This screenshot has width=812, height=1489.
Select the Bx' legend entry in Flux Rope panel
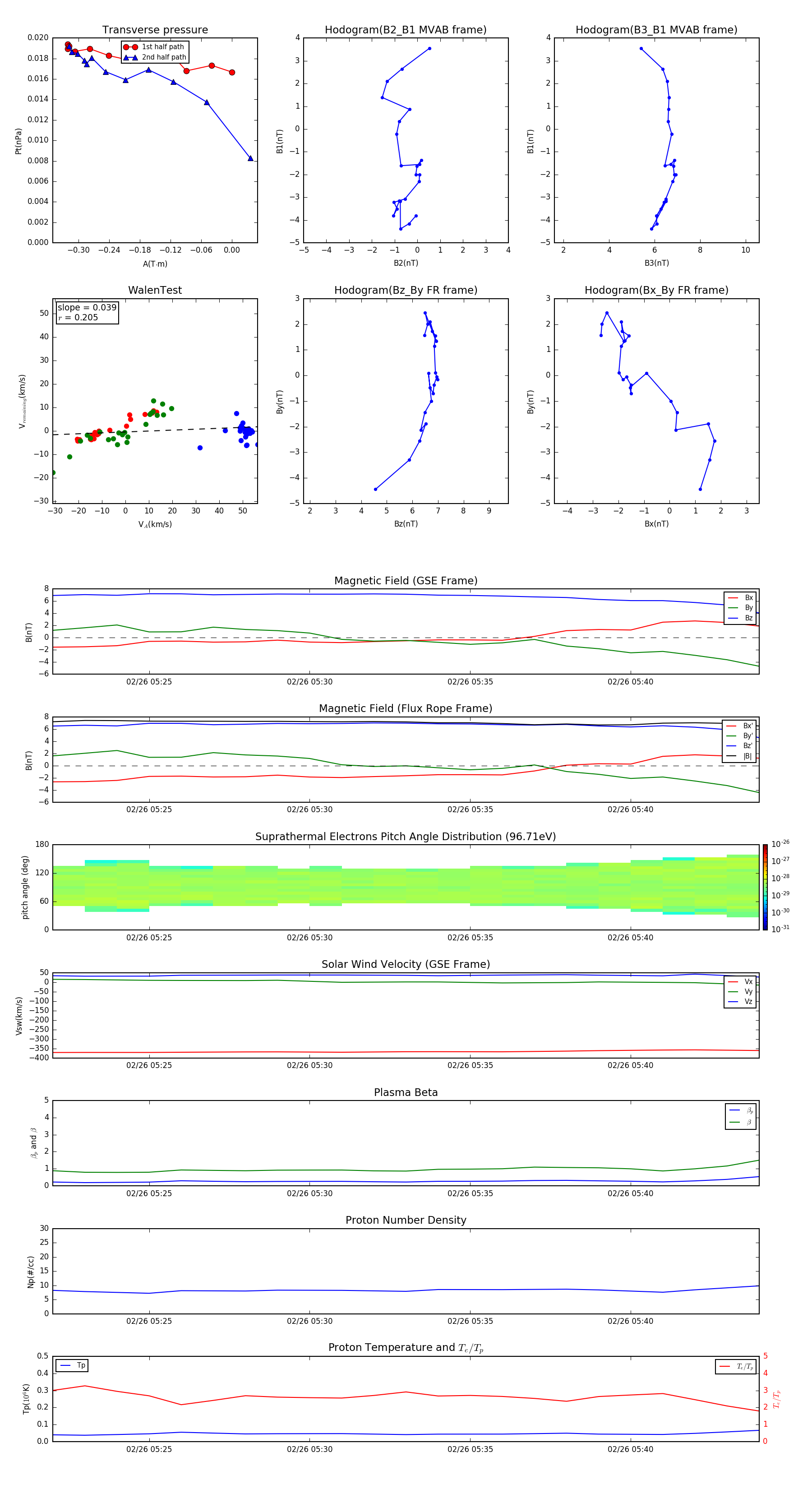pos(740,726)
